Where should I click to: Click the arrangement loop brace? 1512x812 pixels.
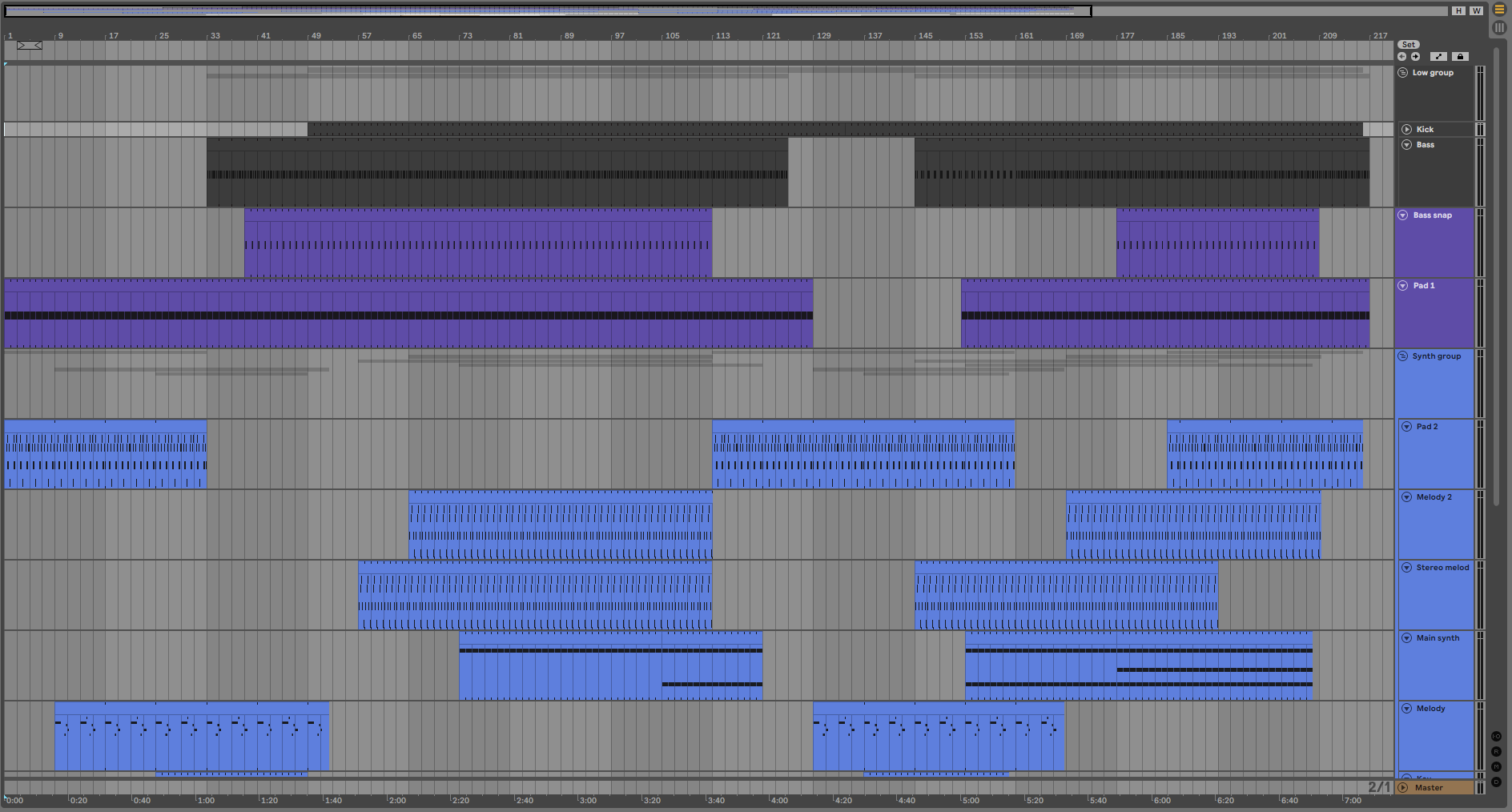30,46
